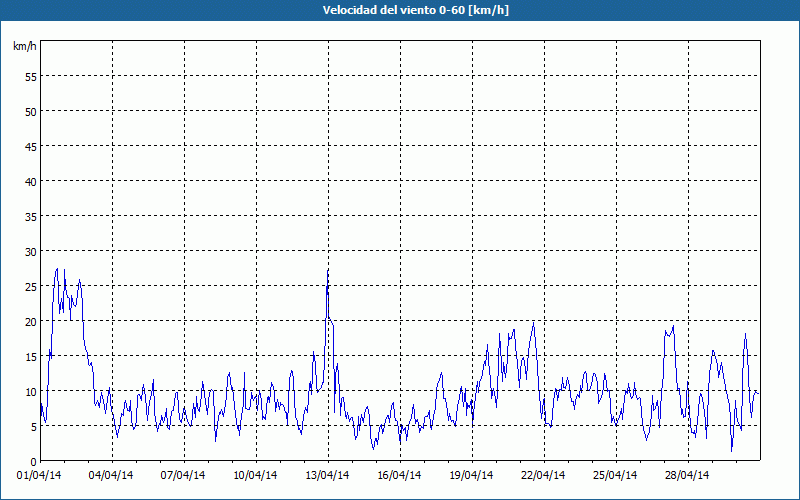Viewport: 800px width, 500px height.
Task: Click the wind speed peak at 13/04/14
Action: pos(328,270)
